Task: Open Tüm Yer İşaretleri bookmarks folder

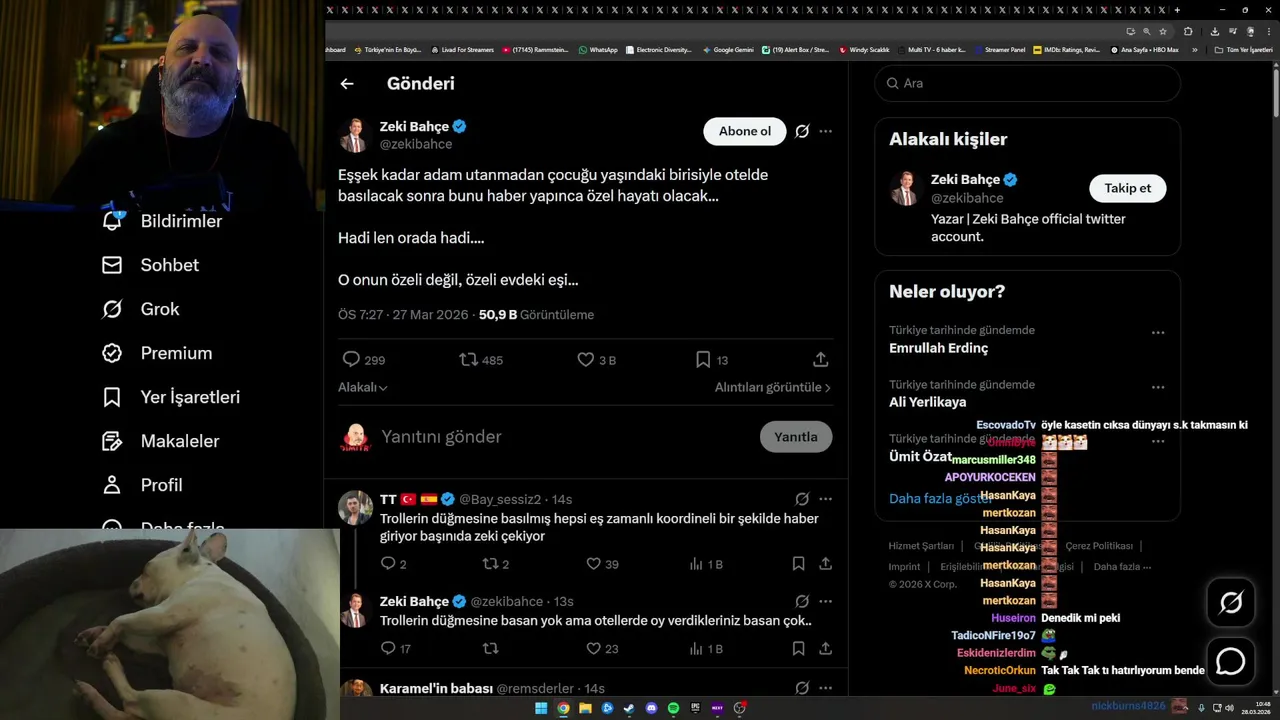Action: 1243,49
